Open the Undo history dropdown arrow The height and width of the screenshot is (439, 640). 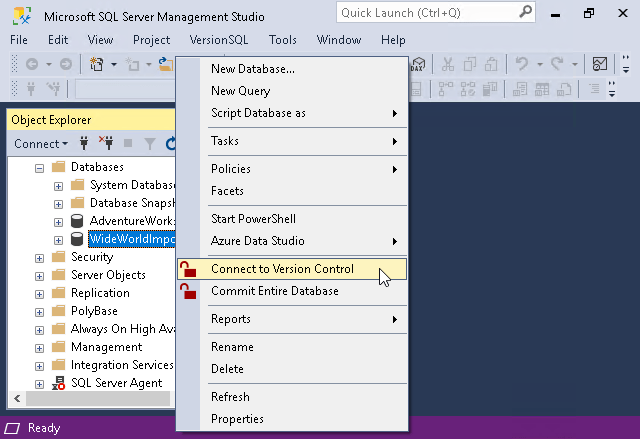point(540,64)
